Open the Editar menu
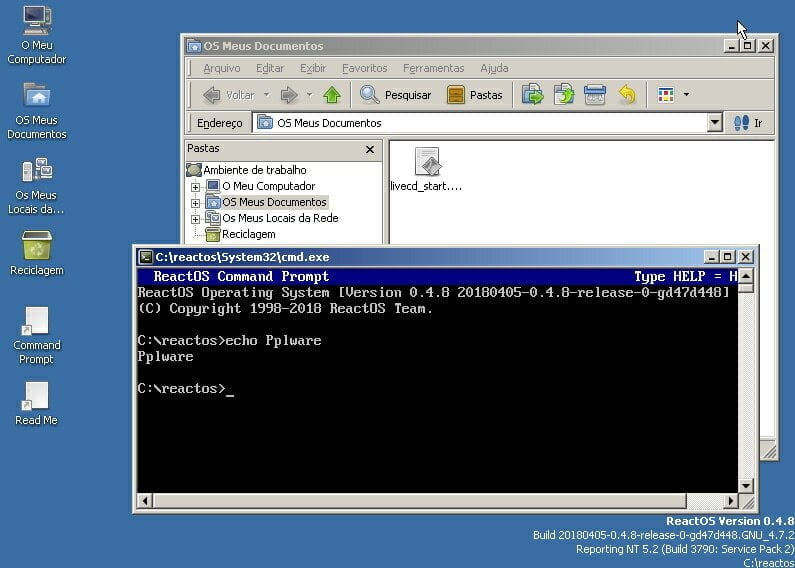Image resolution: width=795 pixels, height=568 pixels. (270, 68)
